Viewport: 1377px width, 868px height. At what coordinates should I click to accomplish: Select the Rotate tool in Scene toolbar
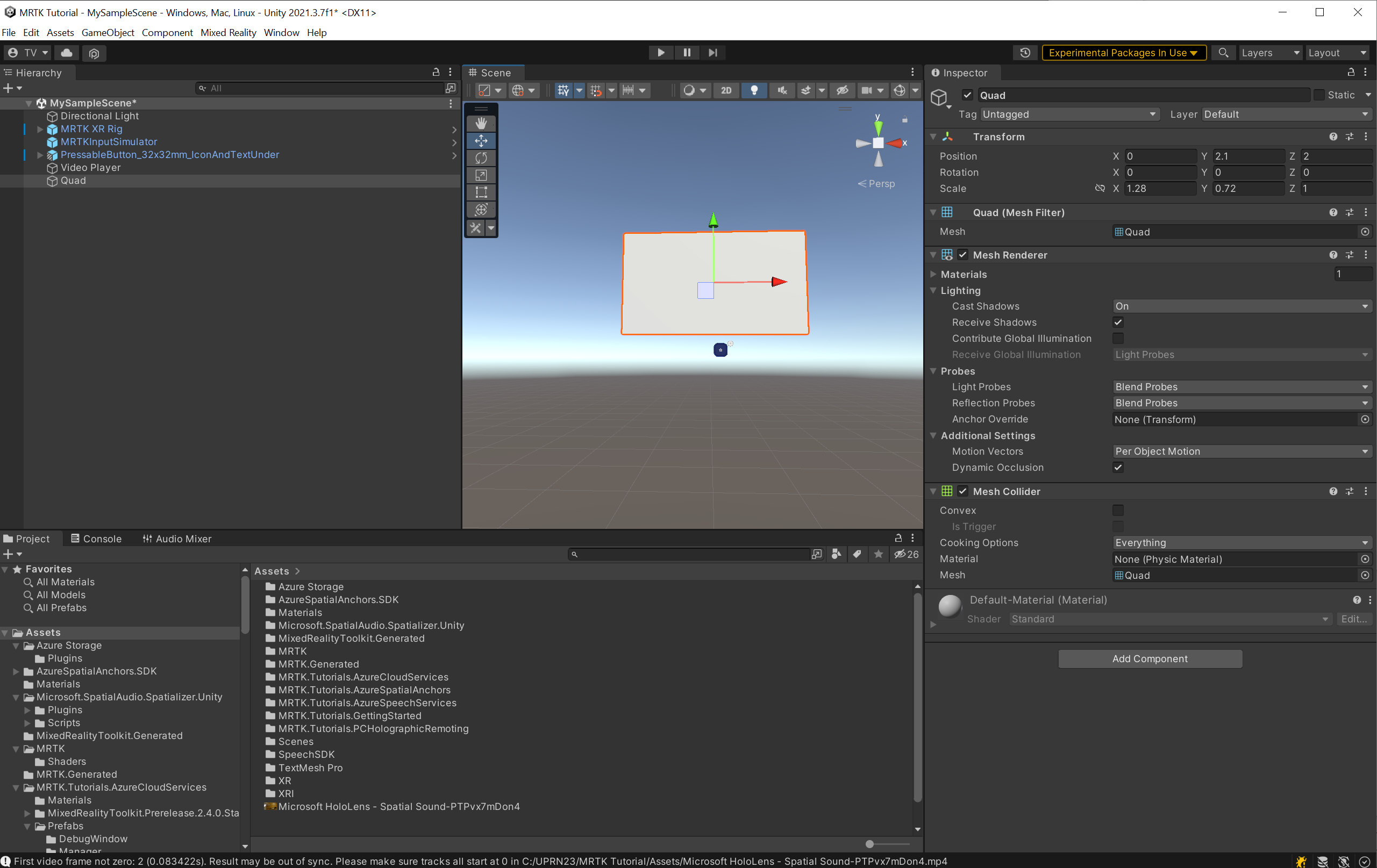coord(481,157)
